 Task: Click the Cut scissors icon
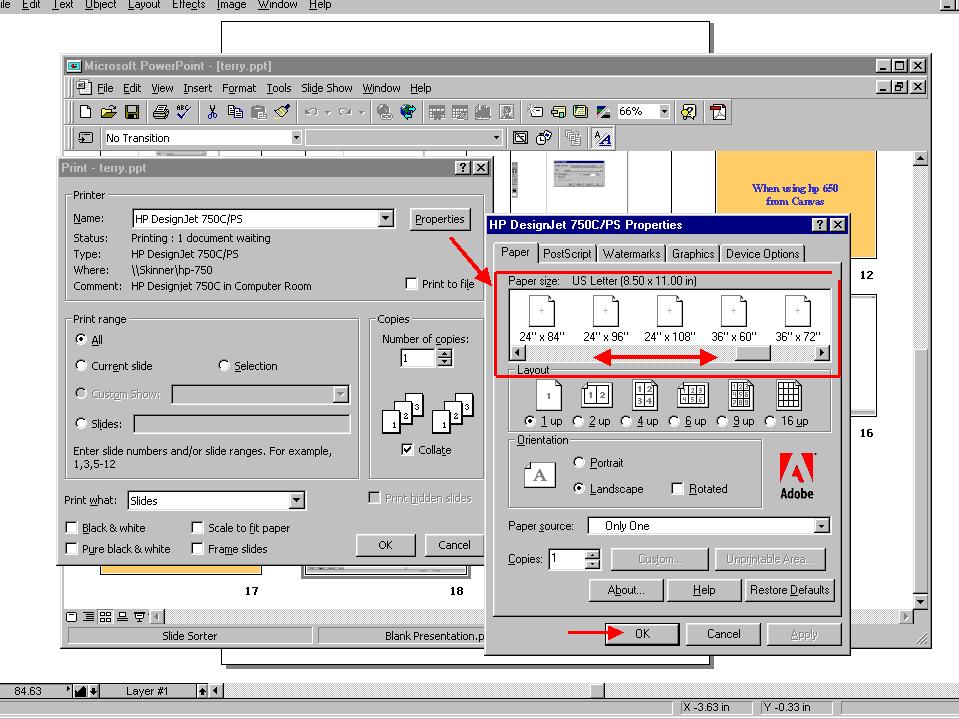(213, 112)
